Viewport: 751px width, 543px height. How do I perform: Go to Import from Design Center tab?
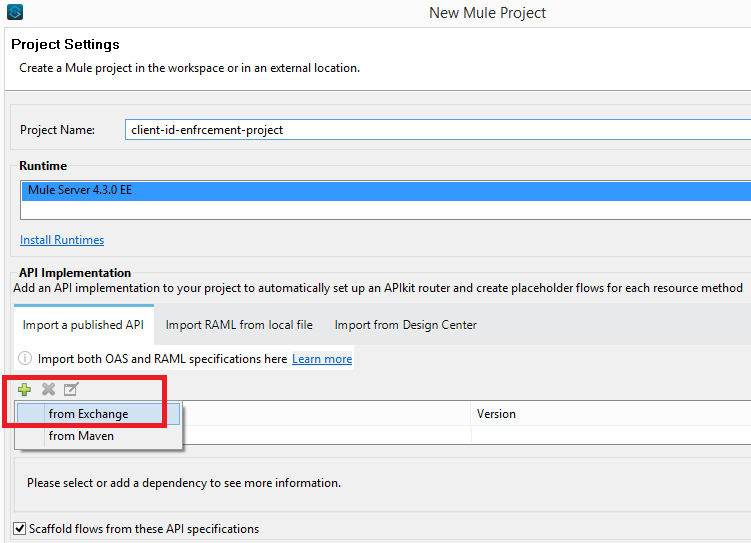point(405,325)
